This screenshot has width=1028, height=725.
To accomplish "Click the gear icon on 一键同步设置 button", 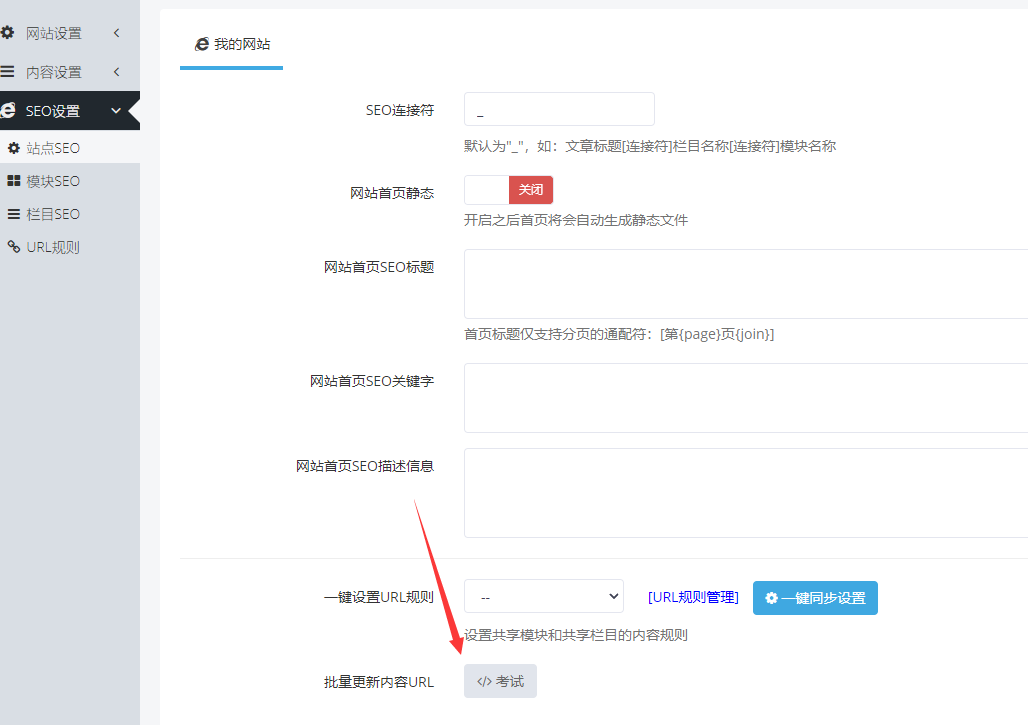I will tap(772, 598).
